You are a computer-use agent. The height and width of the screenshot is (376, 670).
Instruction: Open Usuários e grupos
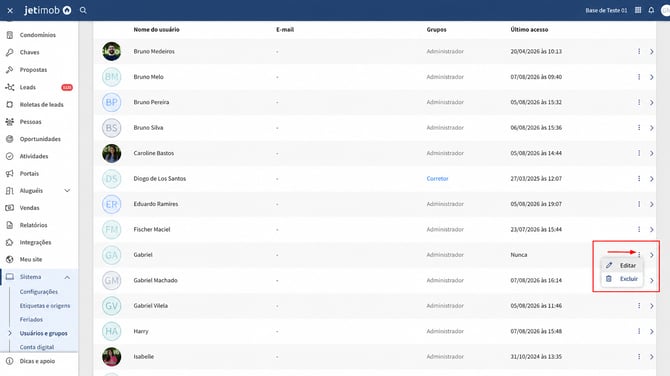(x=44, y=333)
